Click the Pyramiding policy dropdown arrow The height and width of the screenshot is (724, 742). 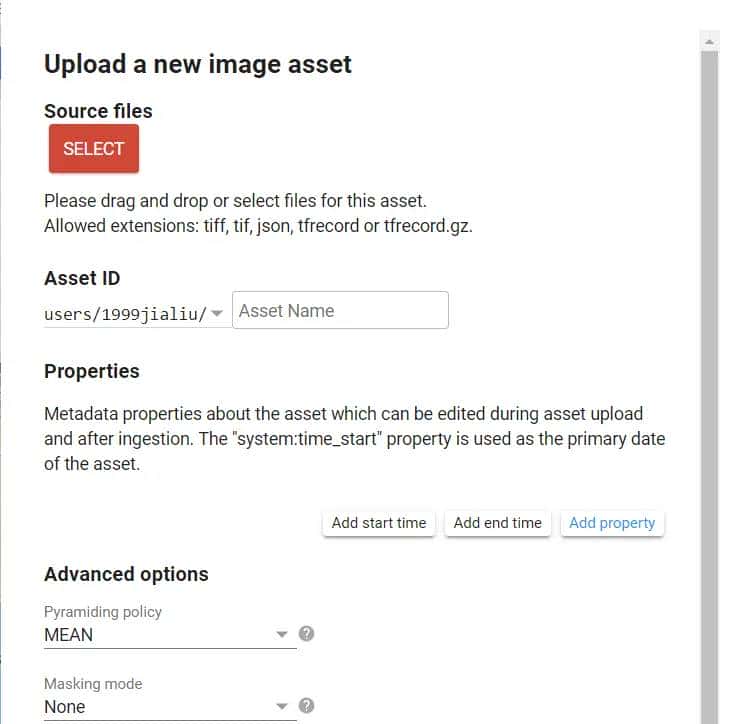282,634
